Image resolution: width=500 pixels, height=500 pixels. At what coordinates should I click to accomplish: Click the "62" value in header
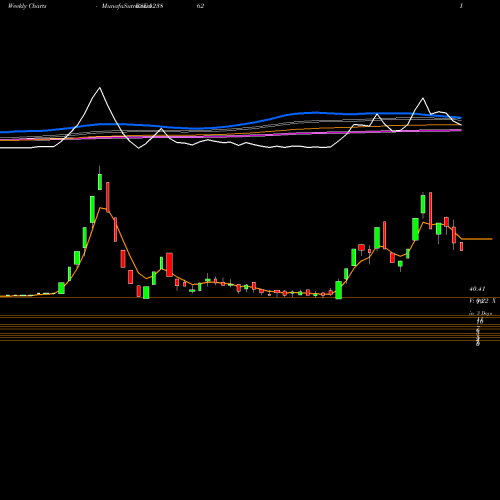point(200,6)
